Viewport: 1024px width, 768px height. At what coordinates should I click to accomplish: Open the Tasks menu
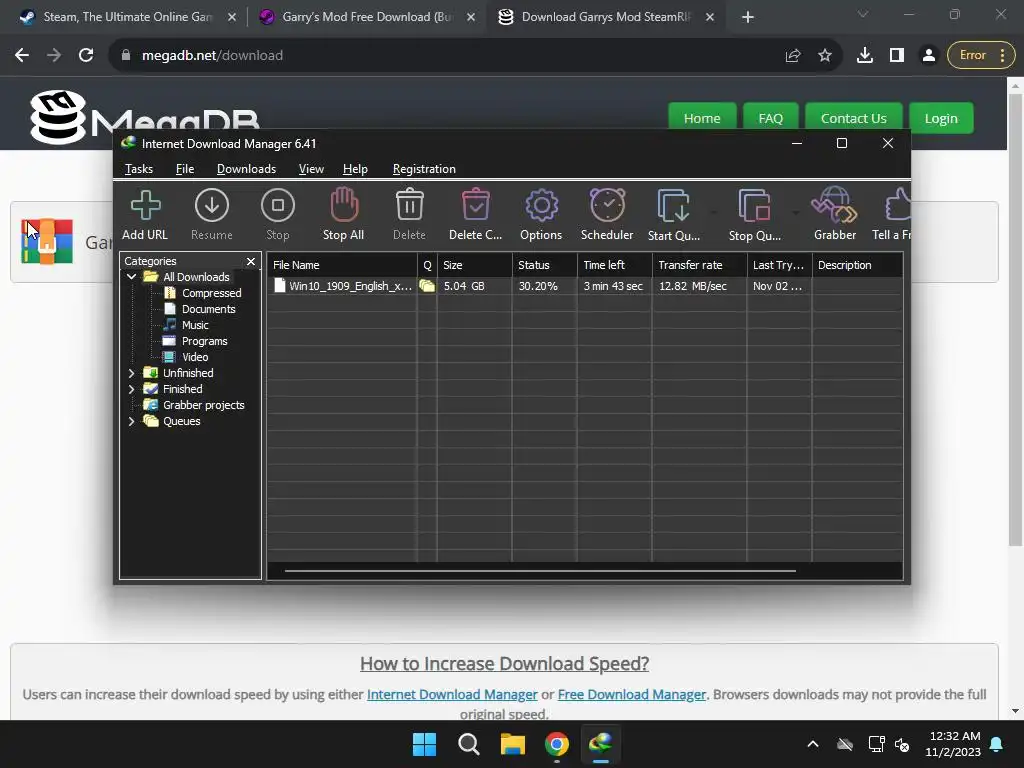coord(139,169)
